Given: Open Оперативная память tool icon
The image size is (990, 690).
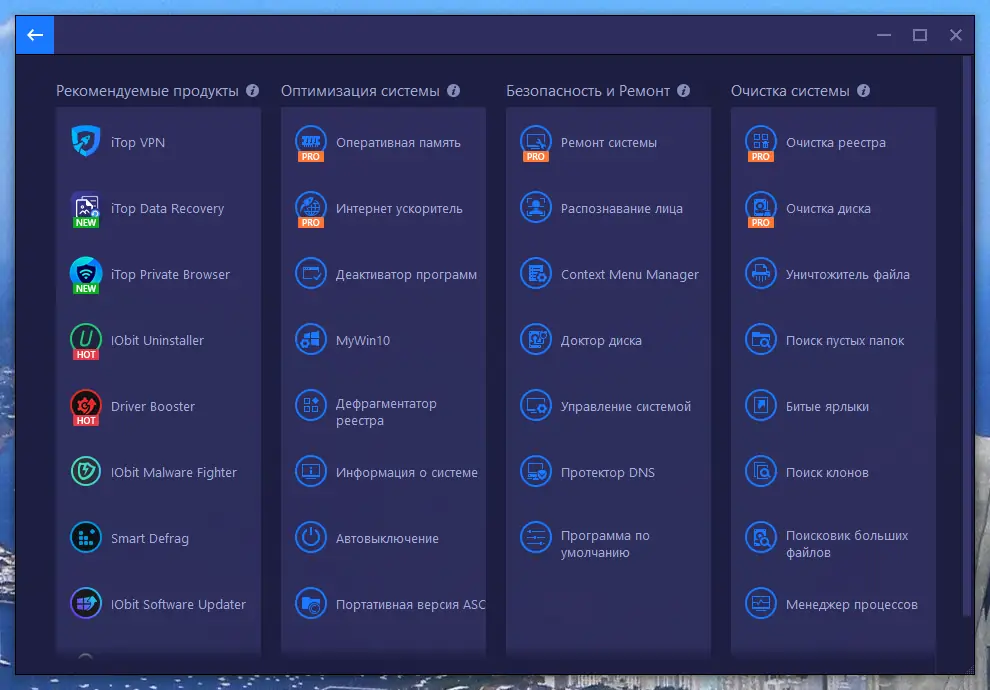Looking at the screenshot, I should click(311, 143).
